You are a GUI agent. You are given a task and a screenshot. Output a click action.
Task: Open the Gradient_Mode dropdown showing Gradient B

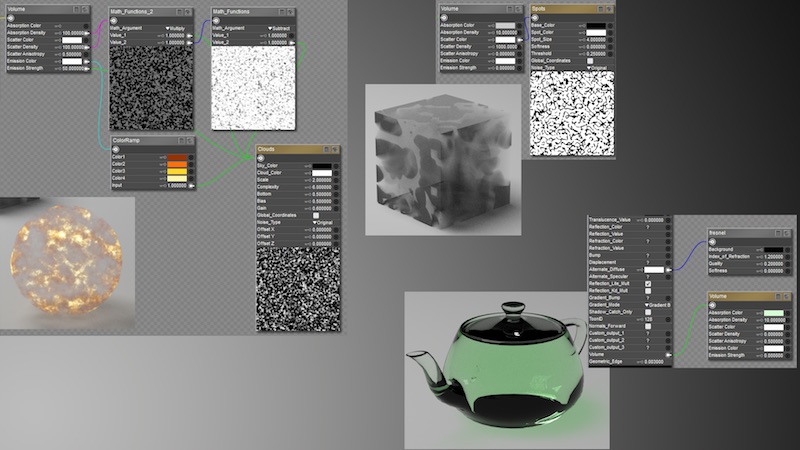point(658,305)
